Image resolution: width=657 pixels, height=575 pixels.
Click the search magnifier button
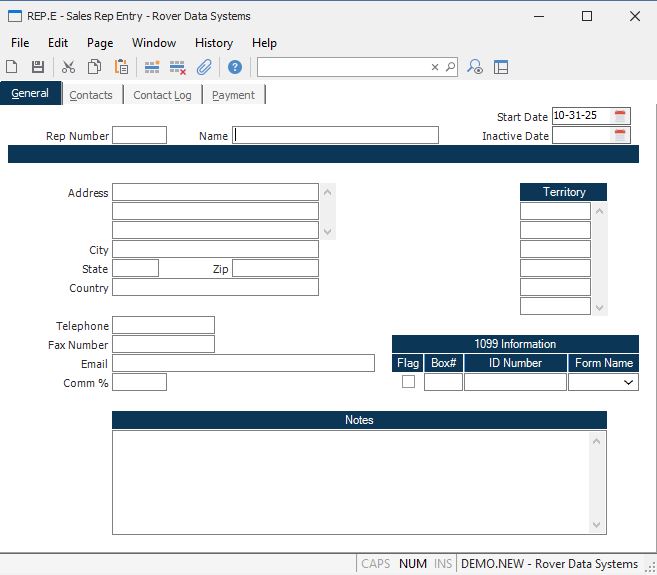[450, 67]
